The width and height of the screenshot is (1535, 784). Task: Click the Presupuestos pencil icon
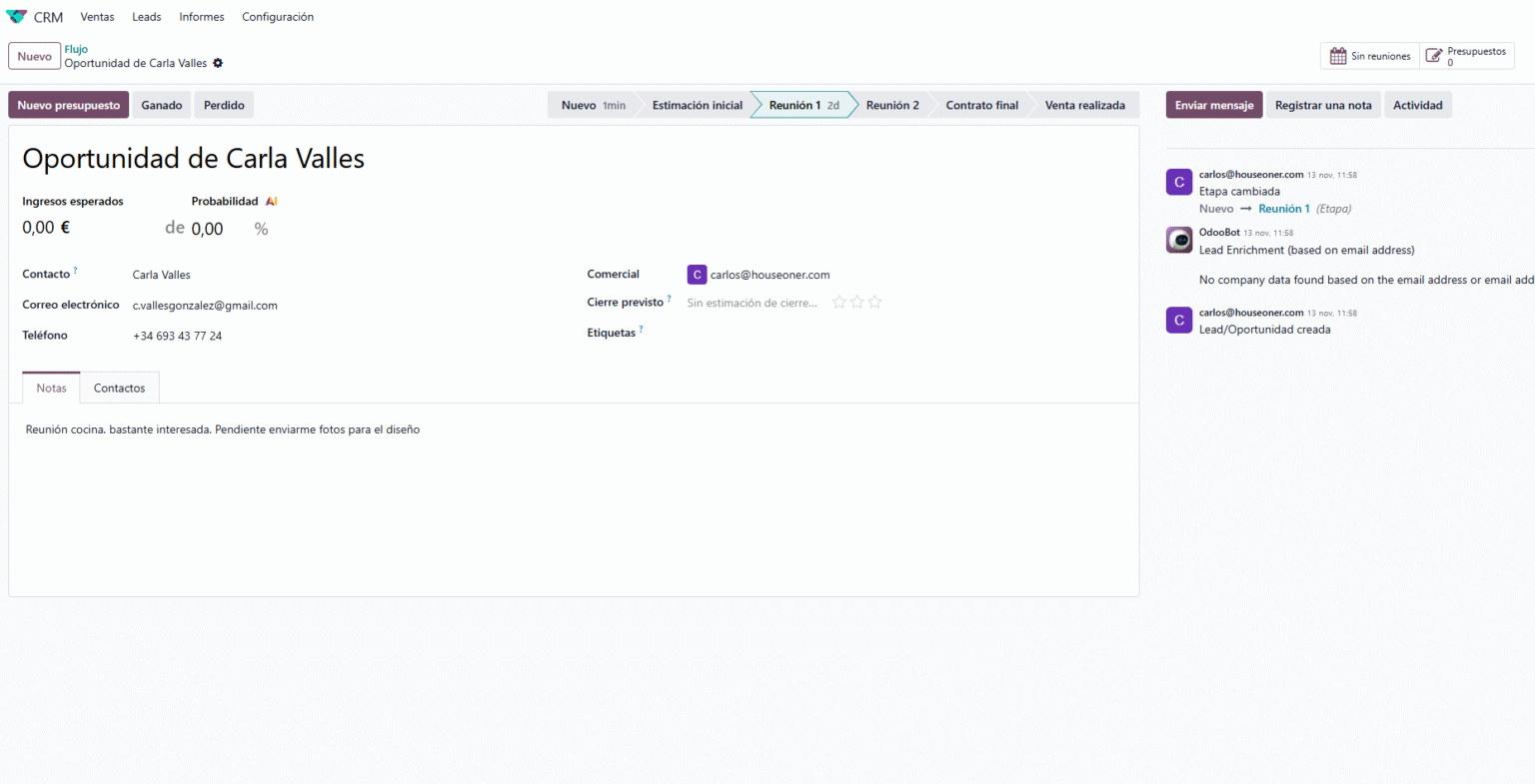(x=1434, y=56)
